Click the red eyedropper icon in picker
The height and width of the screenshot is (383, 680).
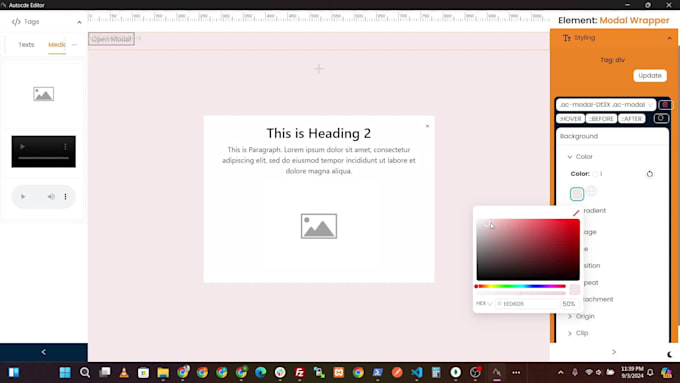point(576,213)
